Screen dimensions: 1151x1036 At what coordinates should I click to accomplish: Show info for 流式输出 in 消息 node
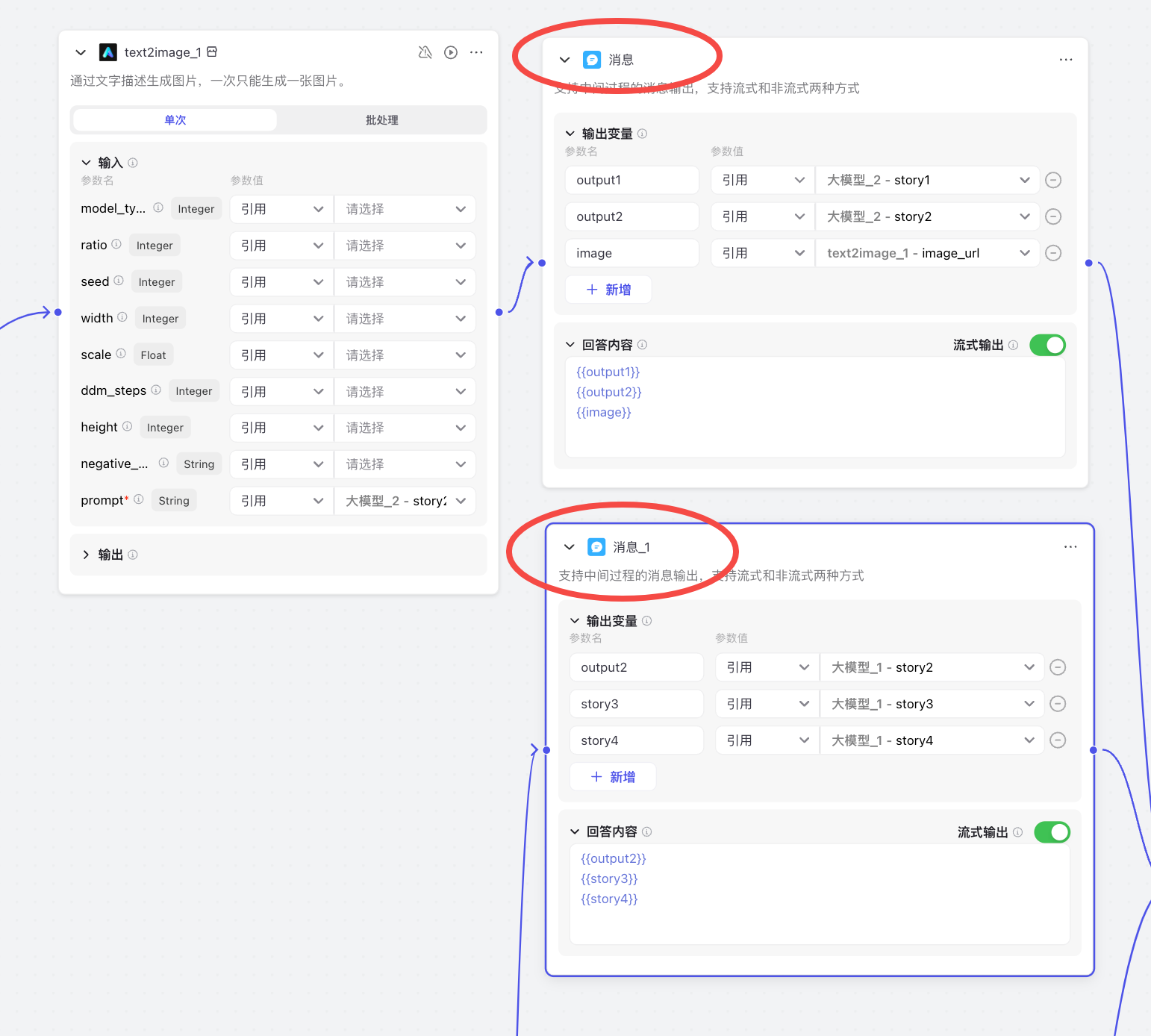(x=1013, y=345)
